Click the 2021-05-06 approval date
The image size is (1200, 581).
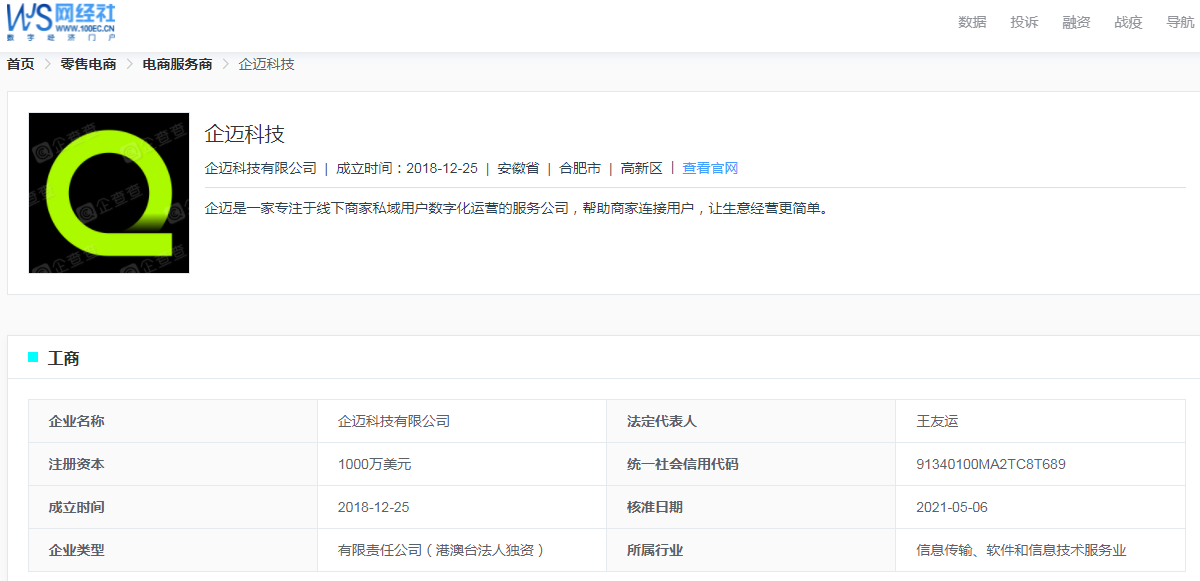[952, 507]
